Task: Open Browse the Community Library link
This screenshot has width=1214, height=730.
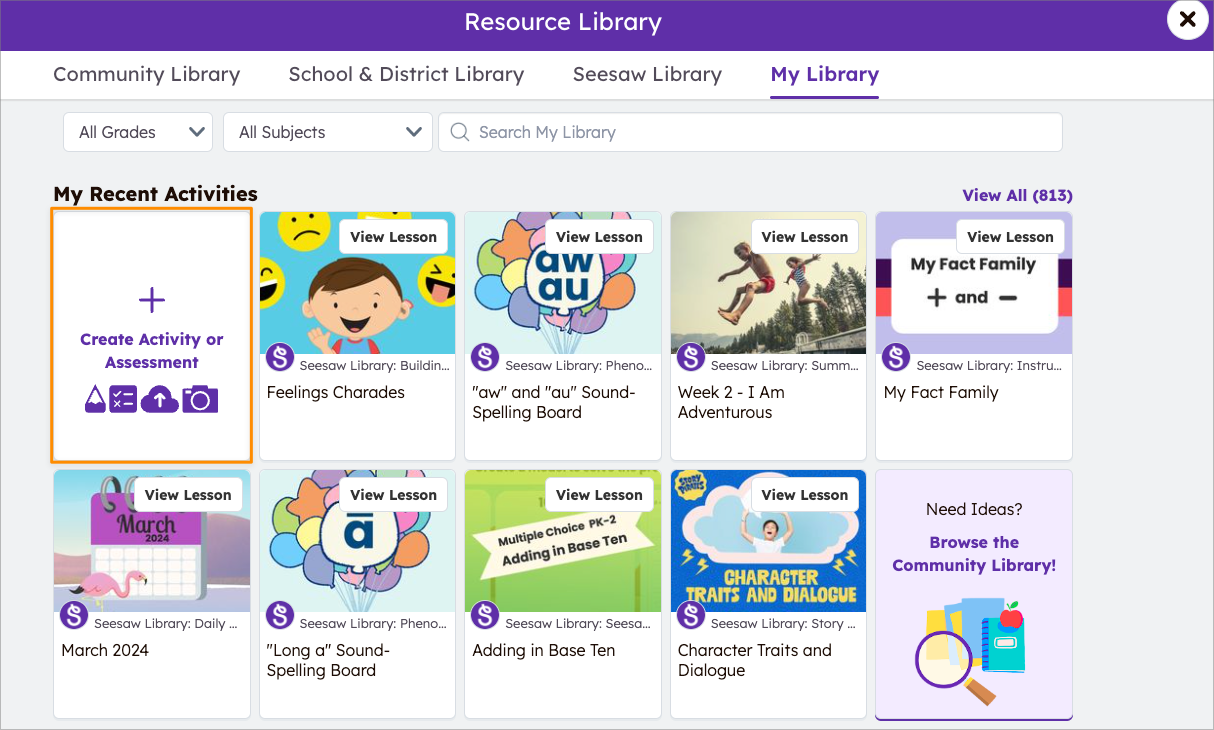Action: tap(973, 554)
